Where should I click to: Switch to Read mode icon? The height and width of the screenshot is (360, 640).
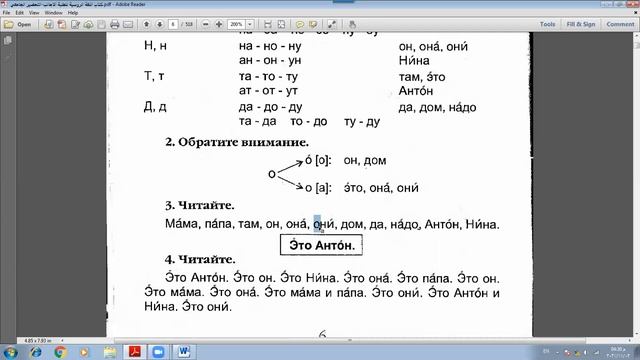(332, 24)
